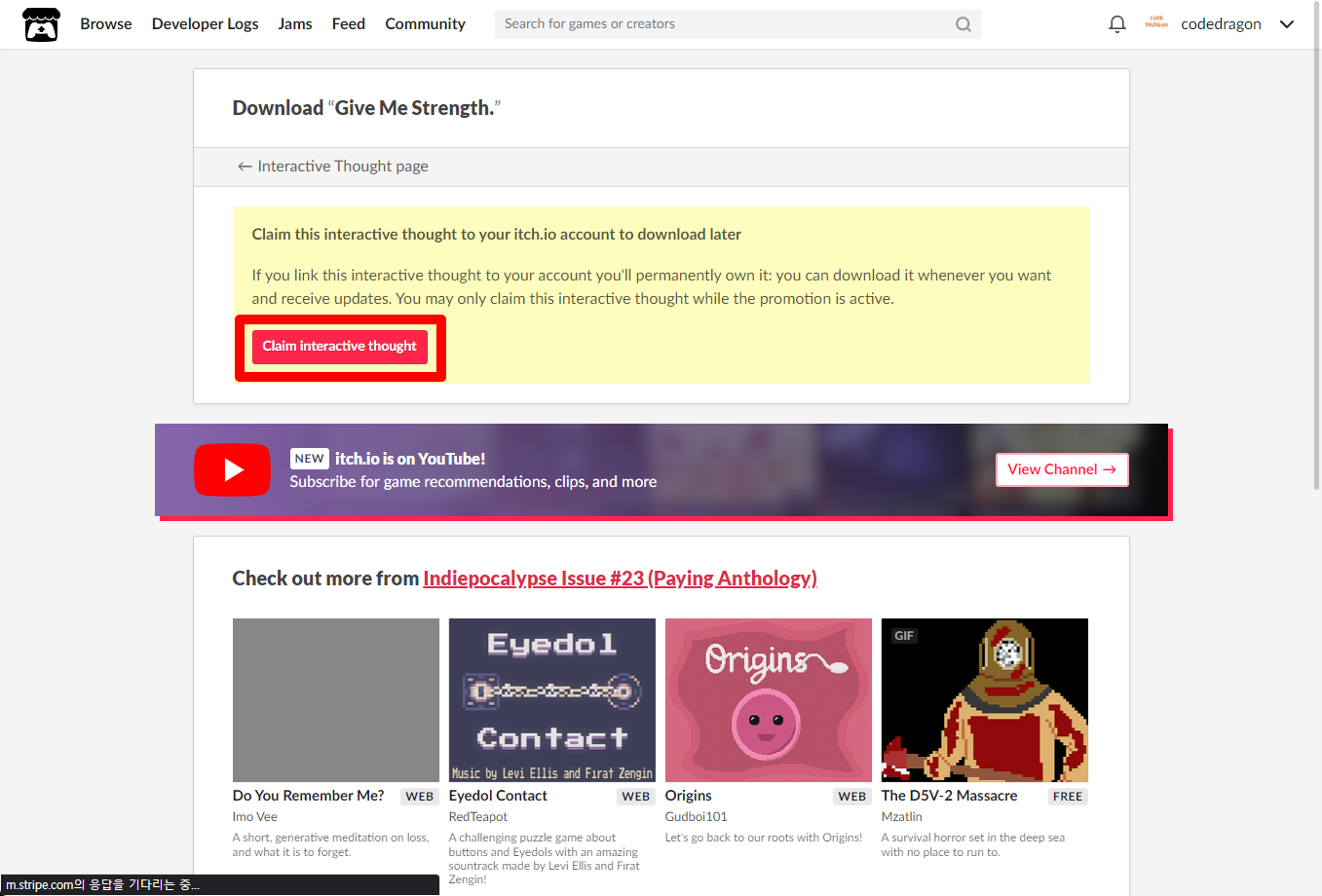1322x896 pixels.
Task: Open The D5V-2 Massacre cover image
Action: point(985,700)
